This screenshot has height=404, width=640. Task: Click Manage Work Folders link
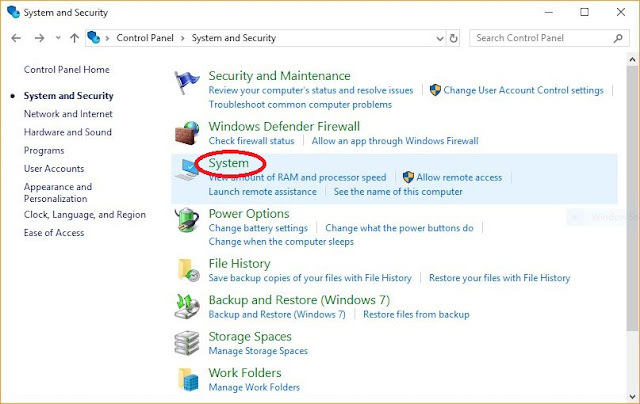pos(254,387)
